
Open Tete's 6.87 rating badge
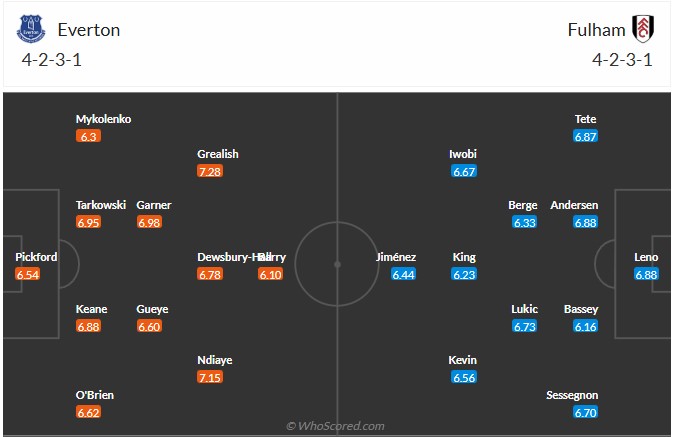[x=586, y=136]
